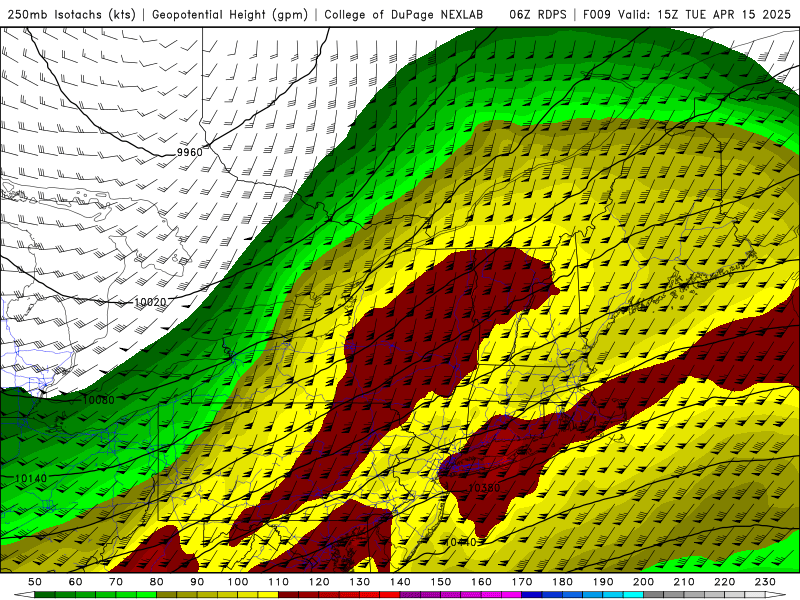
Task: Click the "250mb Isotachs (kts)" title text
Action: click(x=71, y=14)
